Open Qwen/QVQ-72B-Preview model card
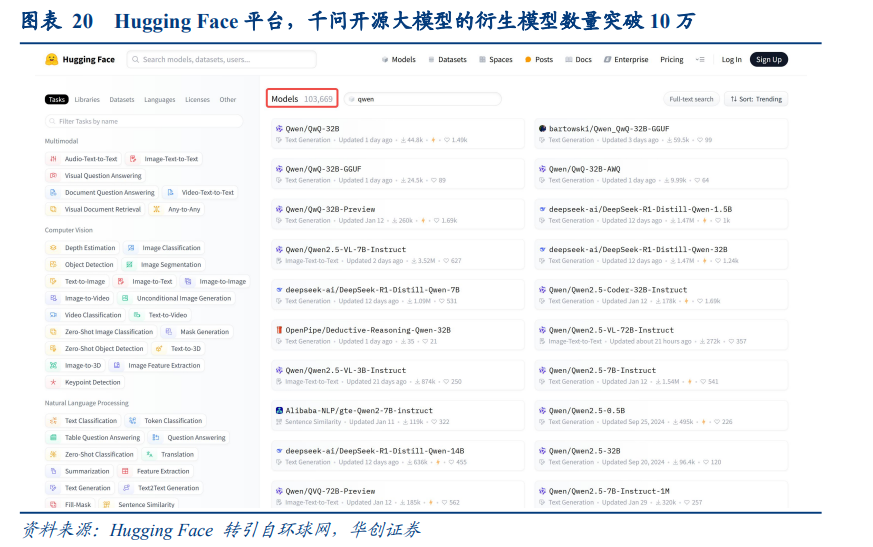The image size is (873, 547). click(398, 496)
